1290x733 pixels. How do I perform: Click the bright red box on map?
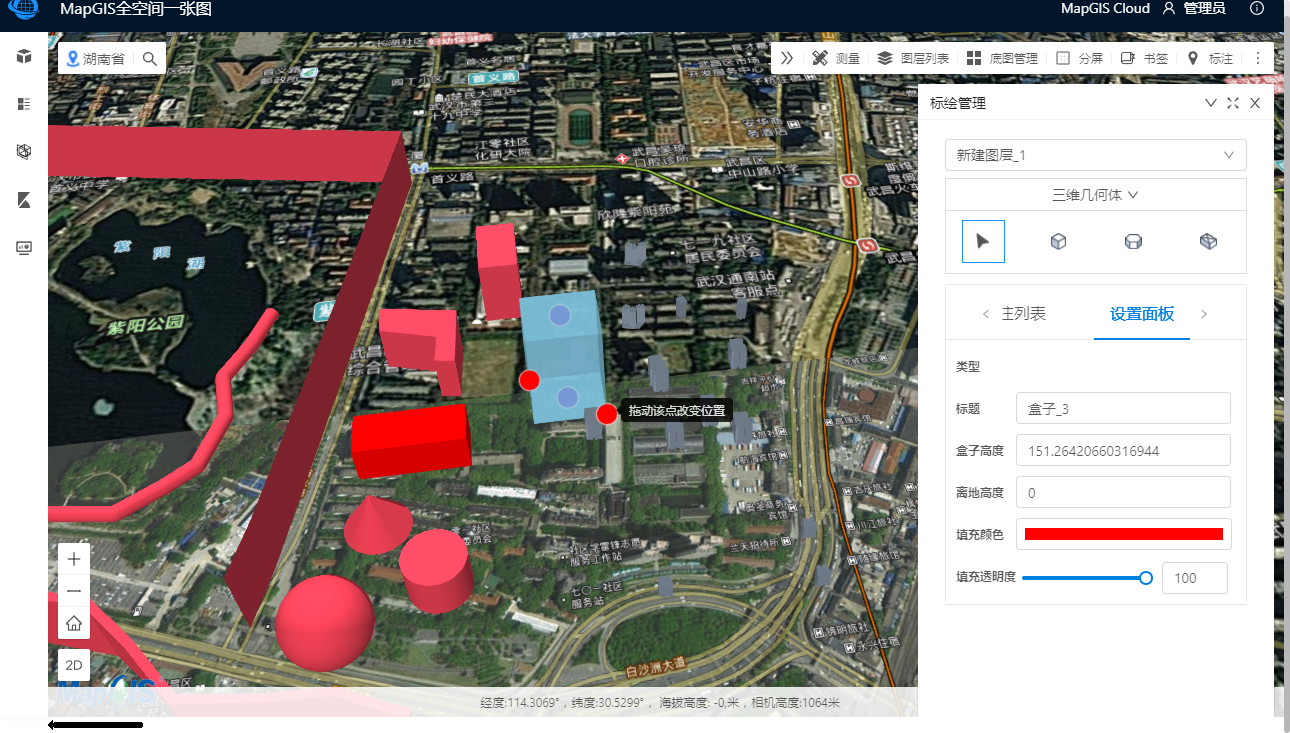pyautogui.click(x=411, y=441)
